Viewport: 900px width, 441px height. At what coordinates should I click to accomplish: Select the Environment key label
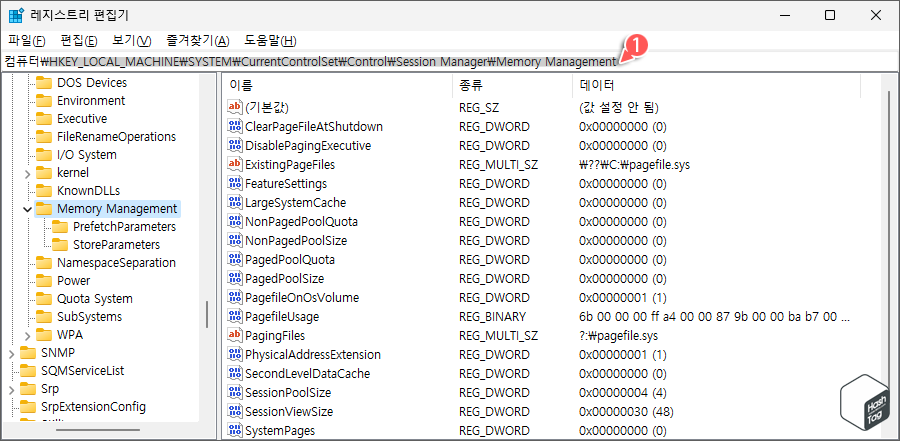tap(91, 100)
